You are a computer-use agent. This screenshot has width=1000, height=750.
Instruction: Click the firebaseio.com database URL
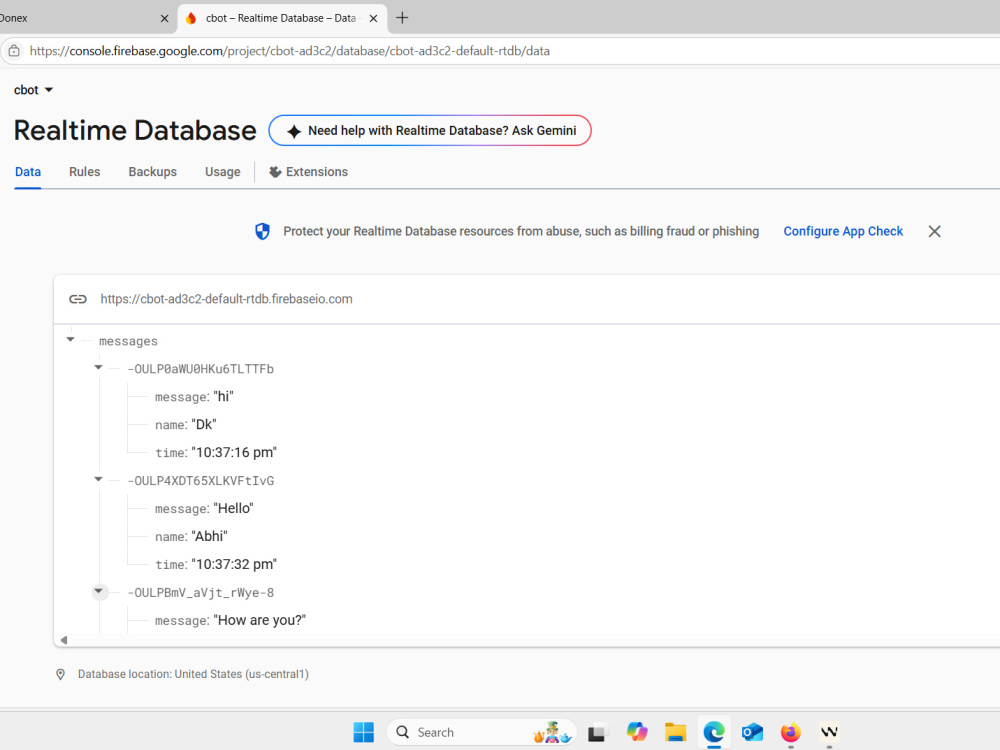(226, 299)
